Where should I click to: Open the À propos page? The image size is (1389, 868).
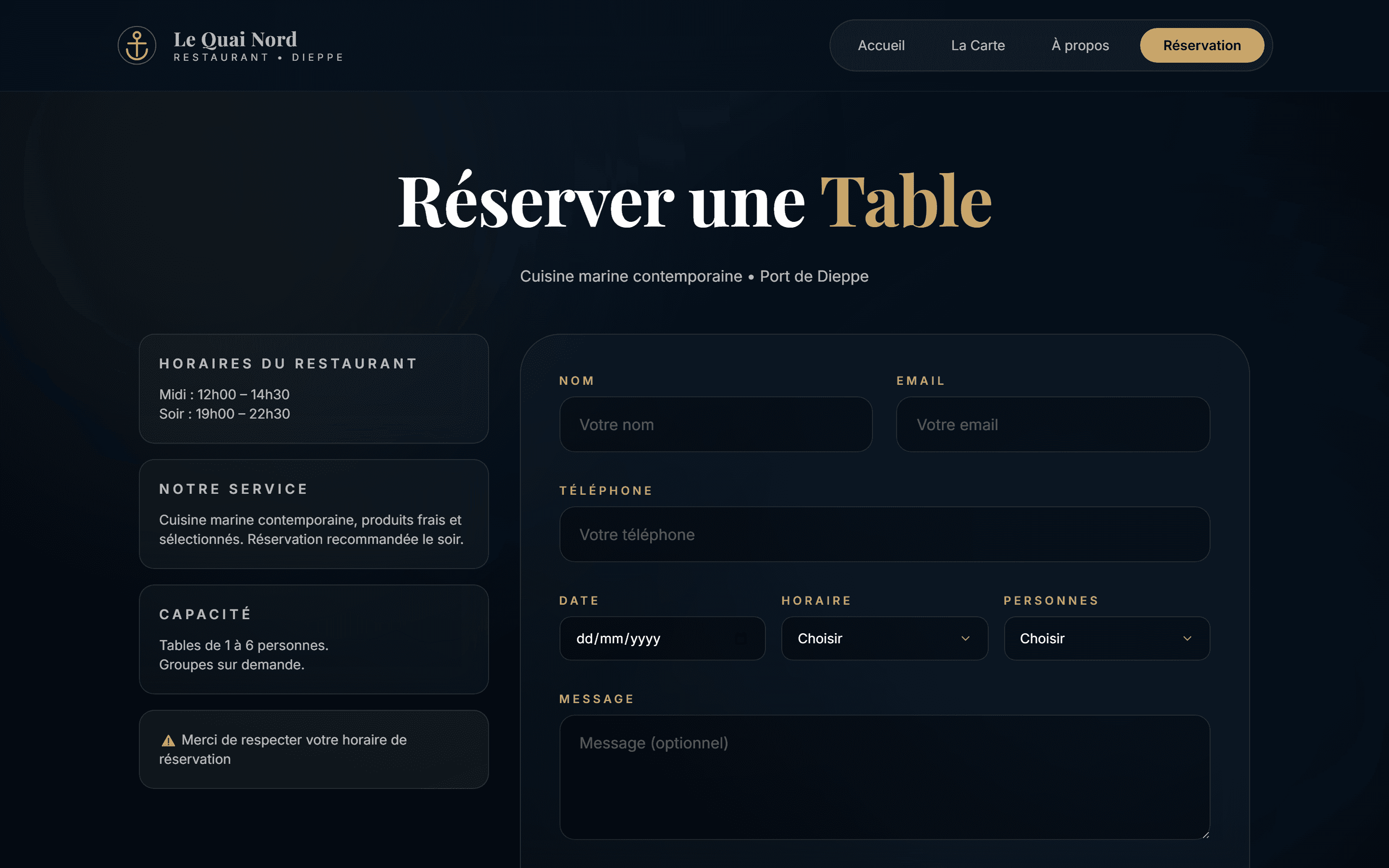(x=1080, y=45)
